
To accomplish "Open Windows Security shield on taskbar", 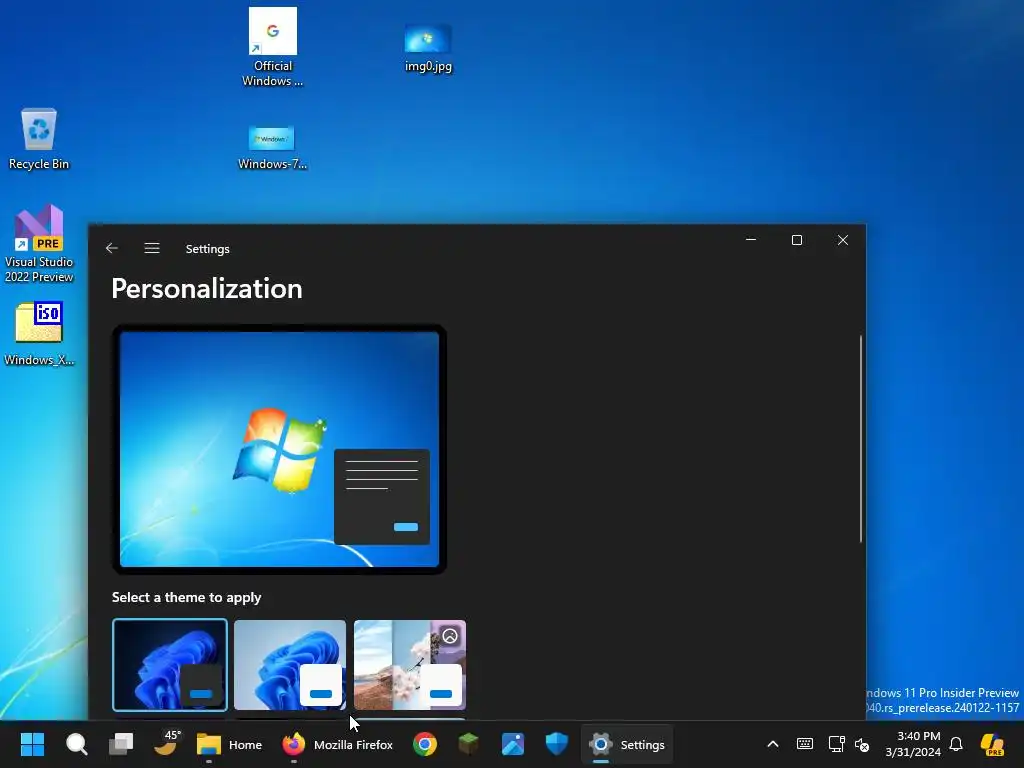I will tap(556, 744).
